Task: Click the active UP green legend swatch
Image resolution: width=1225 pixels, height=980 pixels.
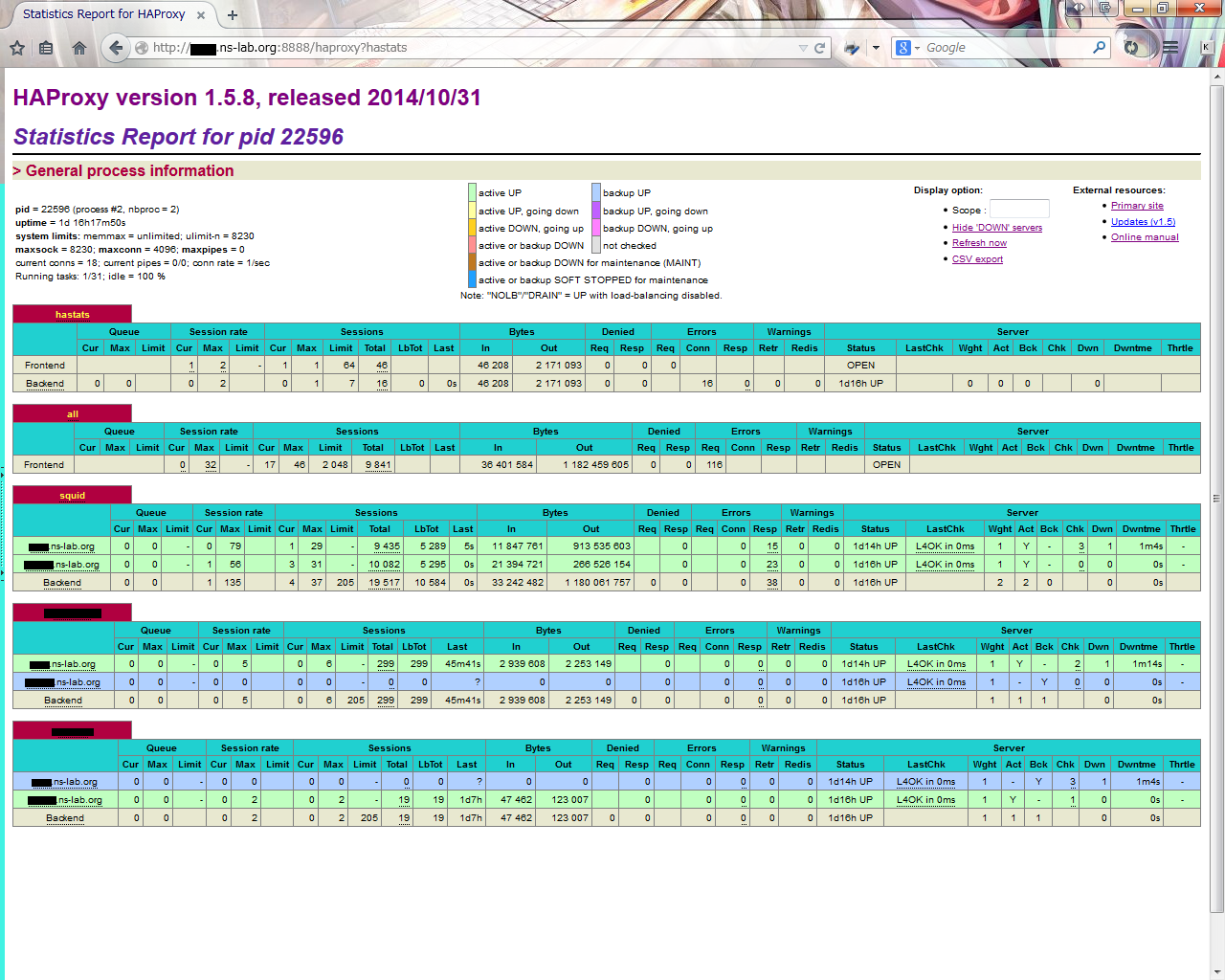Action: point(472,192)
